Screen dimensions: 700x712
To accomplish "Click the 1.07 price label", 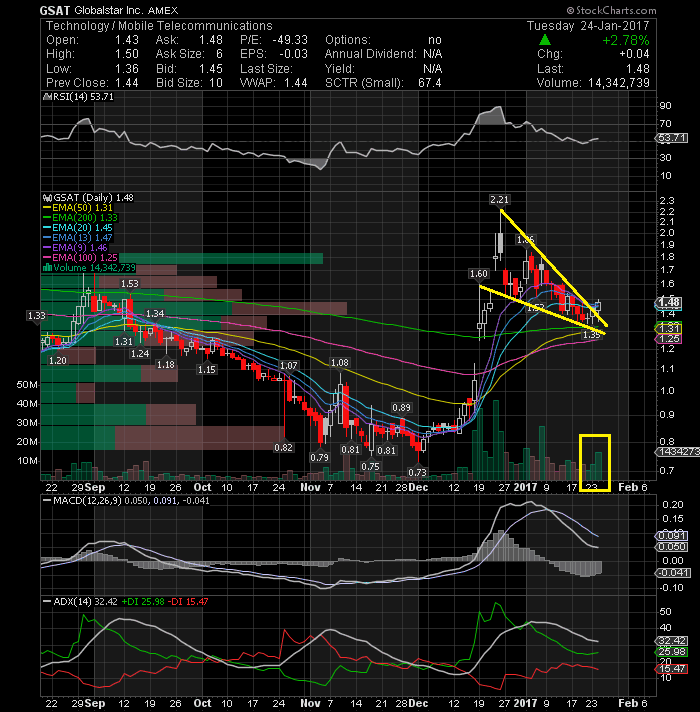I will click(x=289, y=366).
